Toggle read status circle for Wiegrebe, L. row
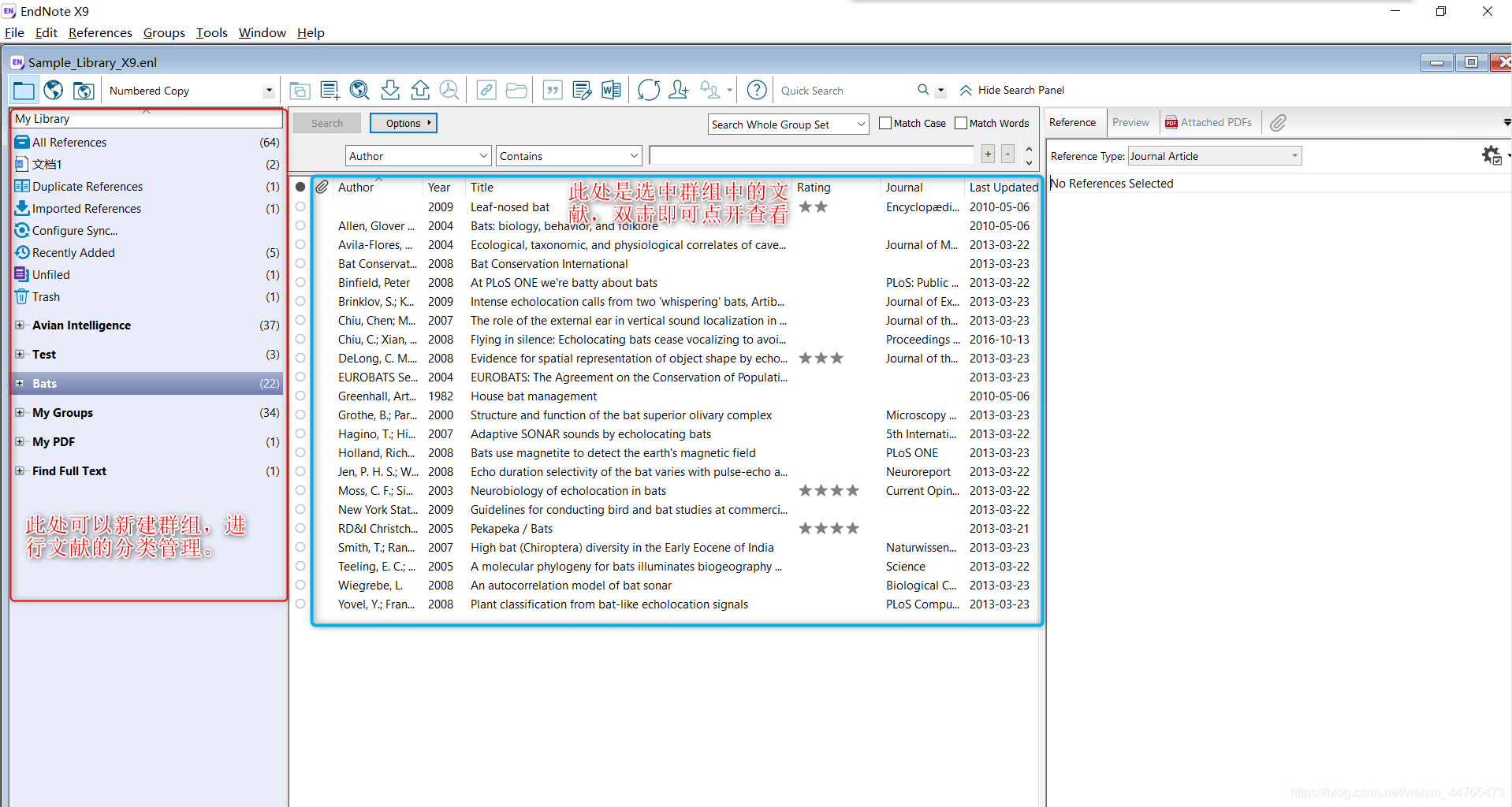1512x807 pixels. [x=300, y=585]
